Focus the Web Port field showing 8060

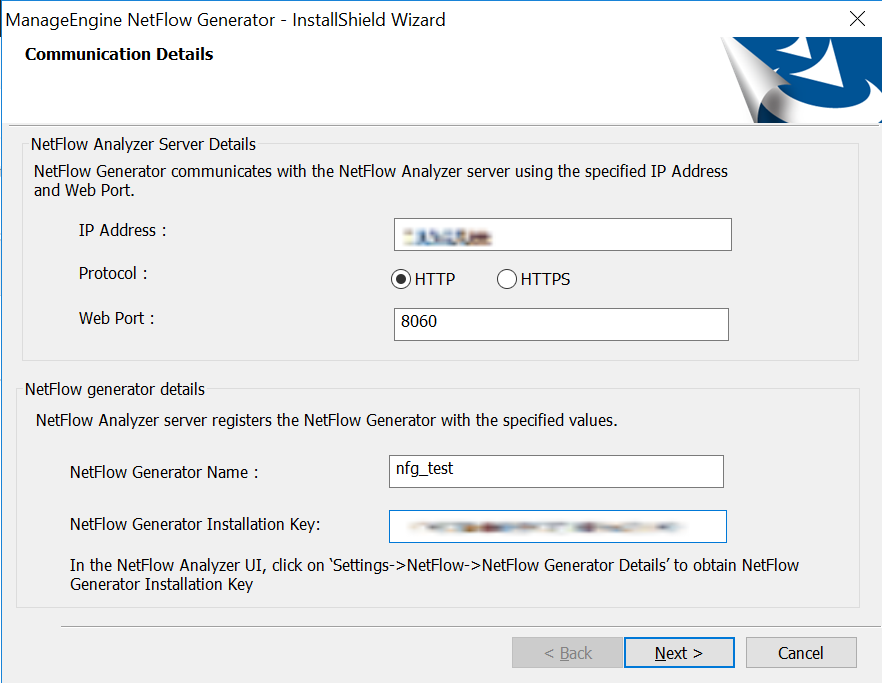tap(561, 324)
